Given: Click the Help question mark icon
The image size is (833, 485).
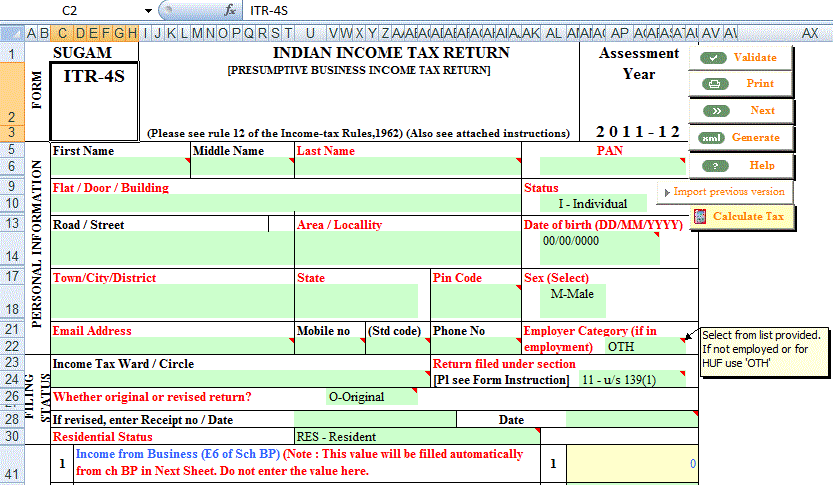Looking at the screenshot, I should (x=715, y=166).
